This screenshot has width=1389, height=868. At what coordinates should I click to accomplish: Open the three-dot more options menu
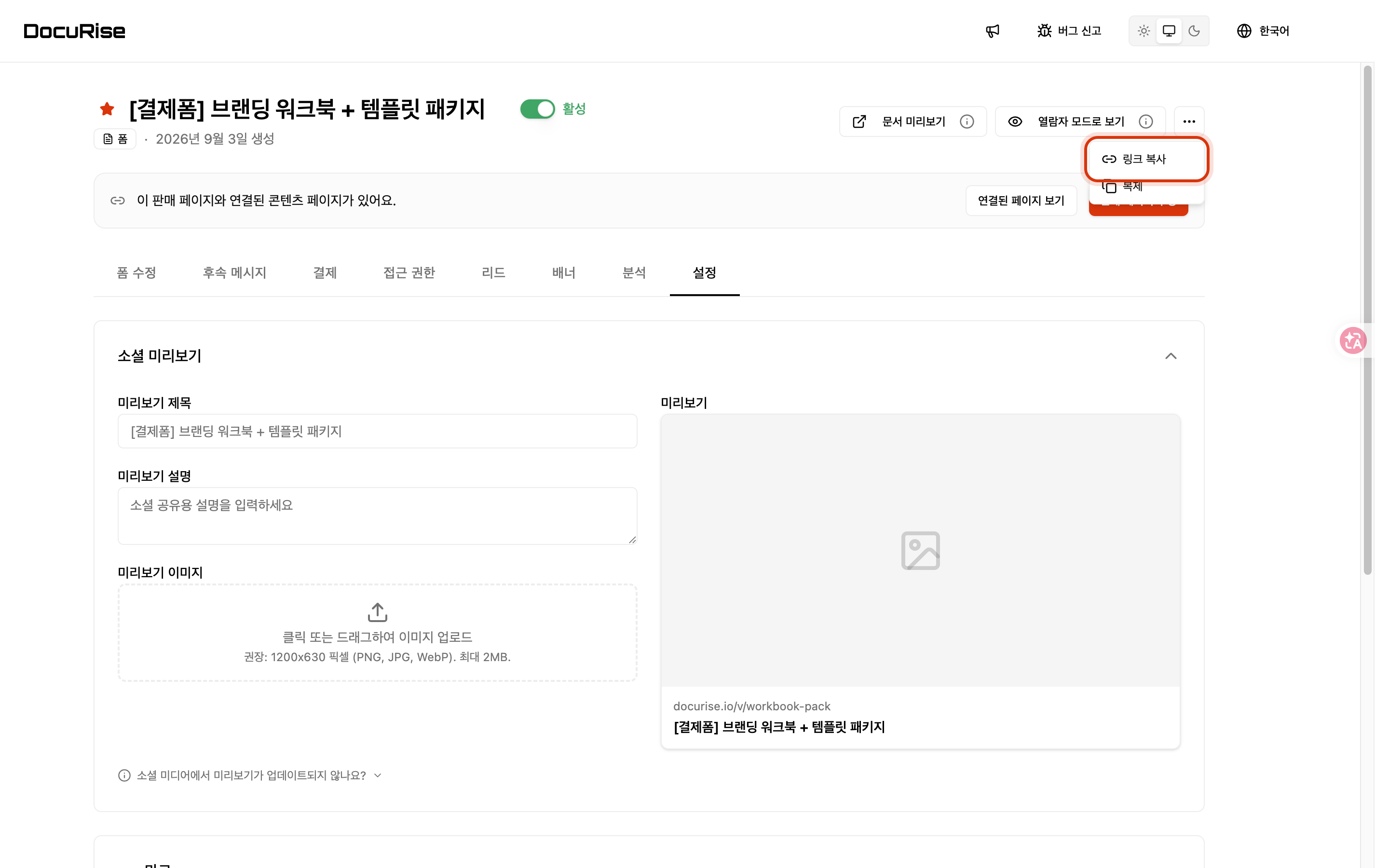click(x=1189, y=122)
